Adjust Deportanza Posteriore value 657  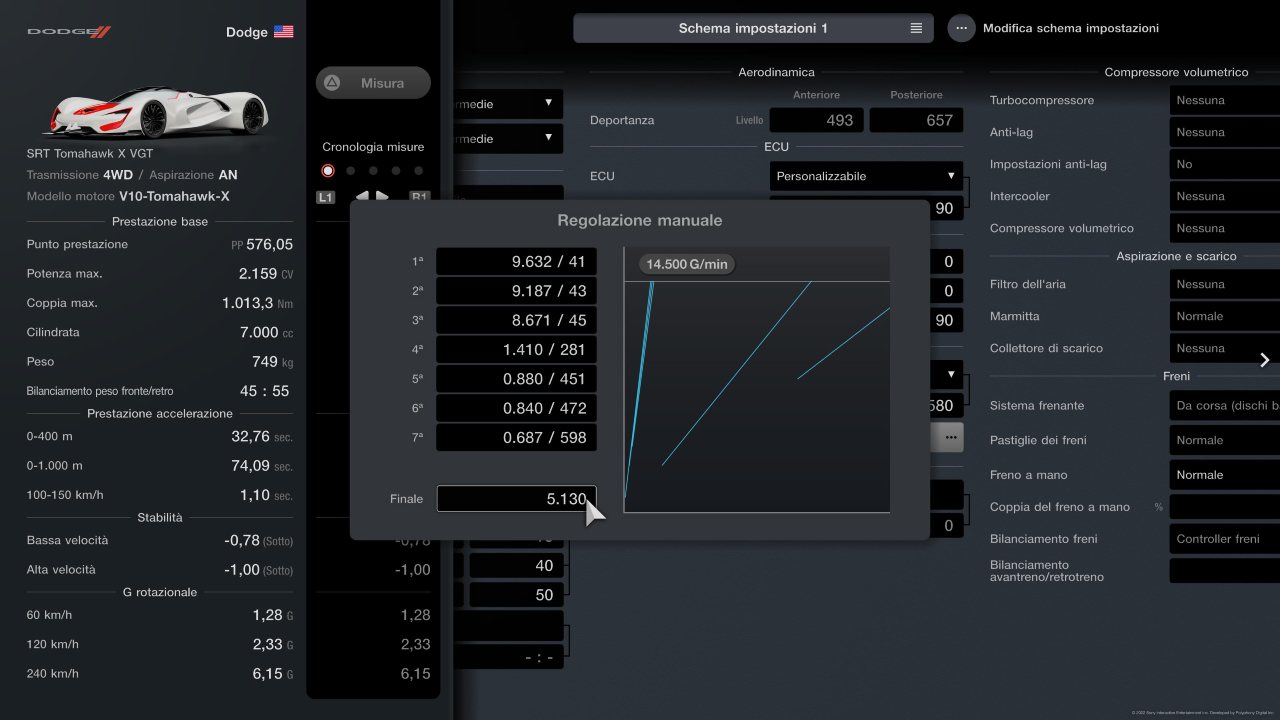coord(916,120)
